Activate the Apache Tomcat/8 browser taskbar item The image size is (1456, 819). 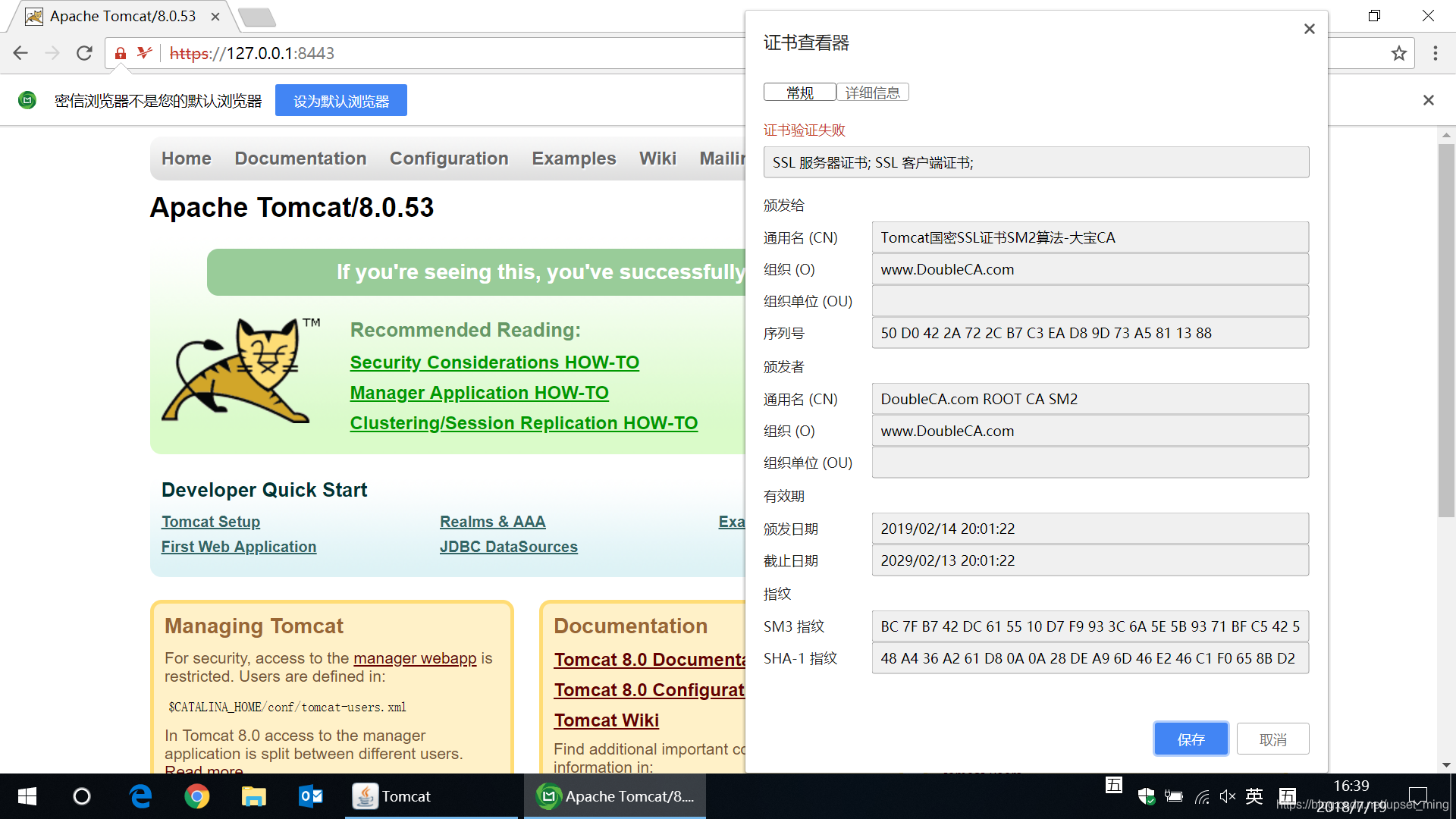click(x=615, y=796)
